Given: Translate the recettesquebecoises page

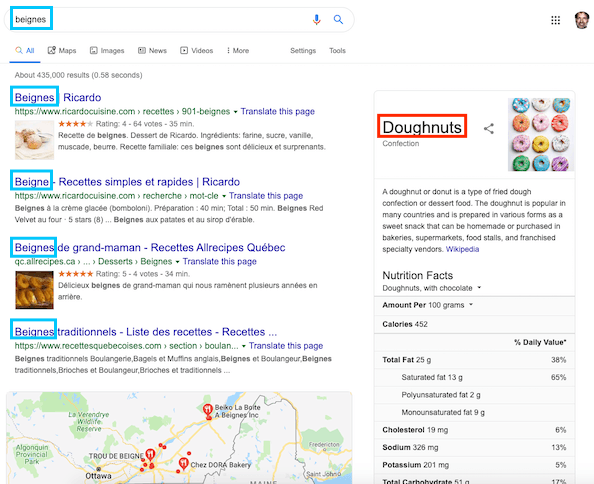Looking at the screenshot, I should pos(286,346).
